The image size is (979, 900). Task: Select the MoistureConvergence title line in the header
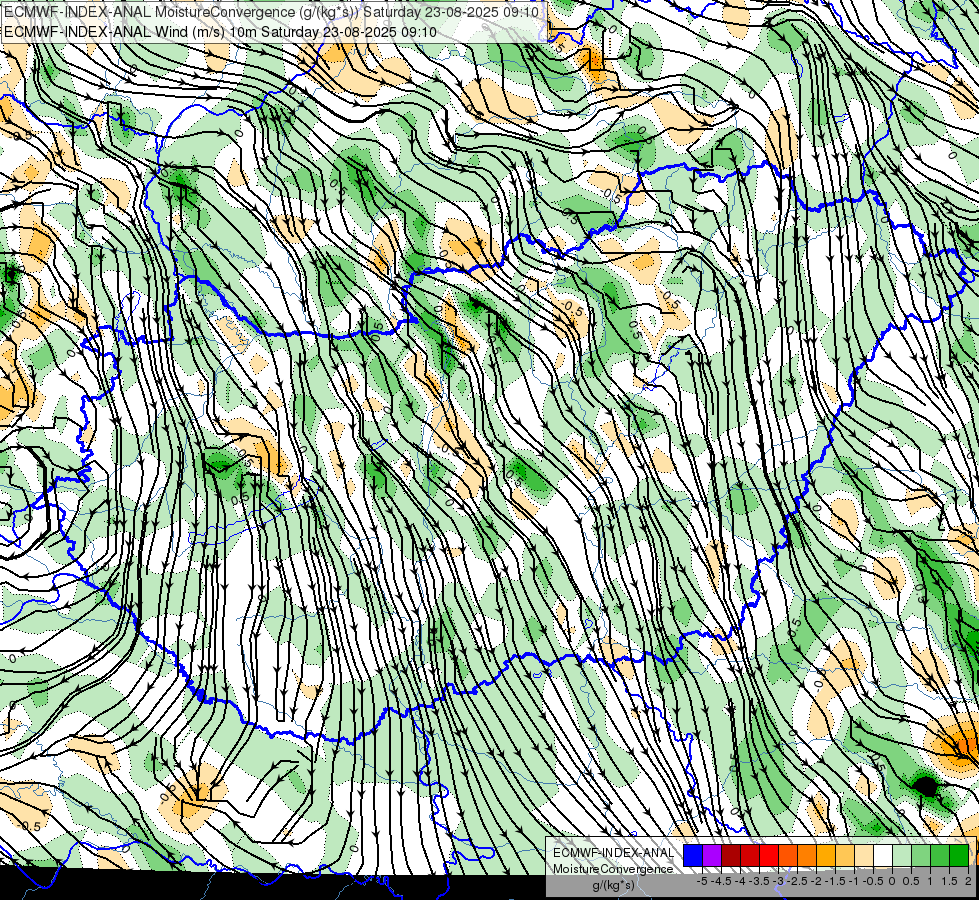[x=273, y=12]
